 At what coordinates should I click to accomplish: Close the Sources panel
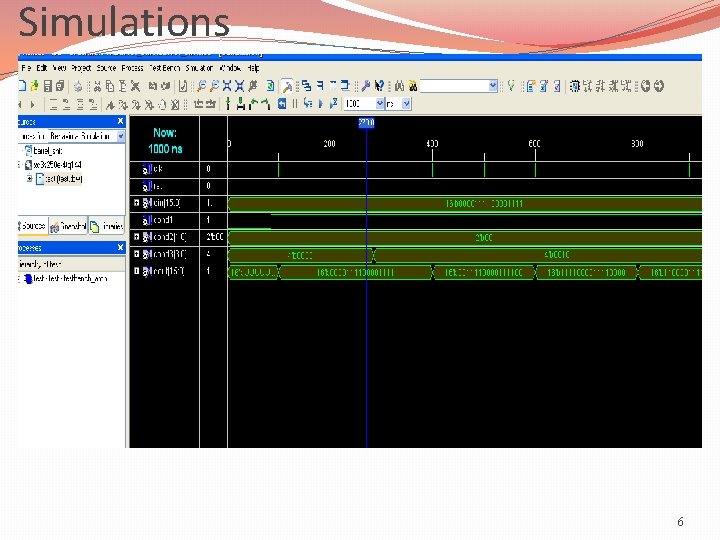click(x=120, y=121)
